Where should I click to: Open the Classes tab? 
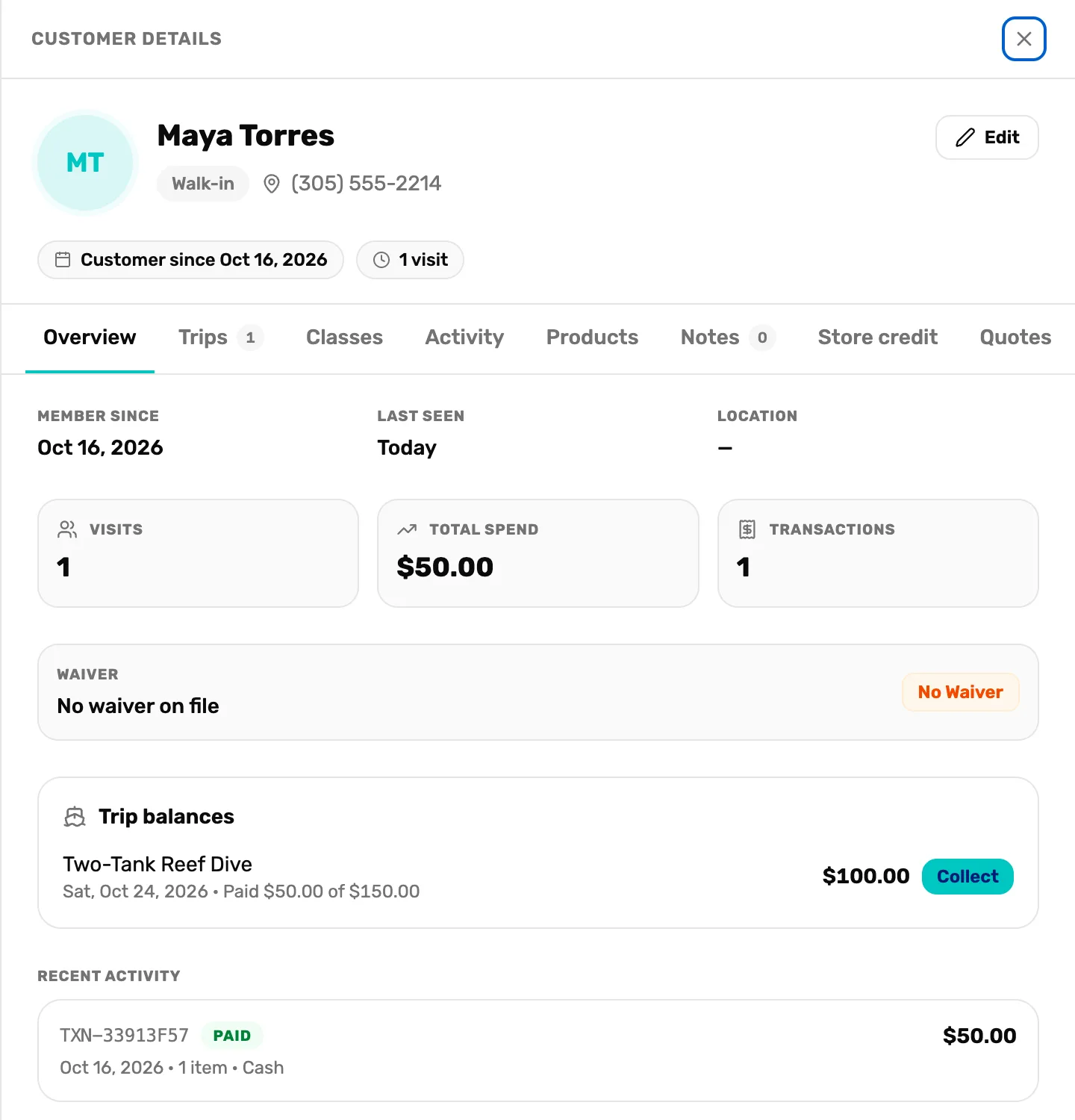coord(344,337)
